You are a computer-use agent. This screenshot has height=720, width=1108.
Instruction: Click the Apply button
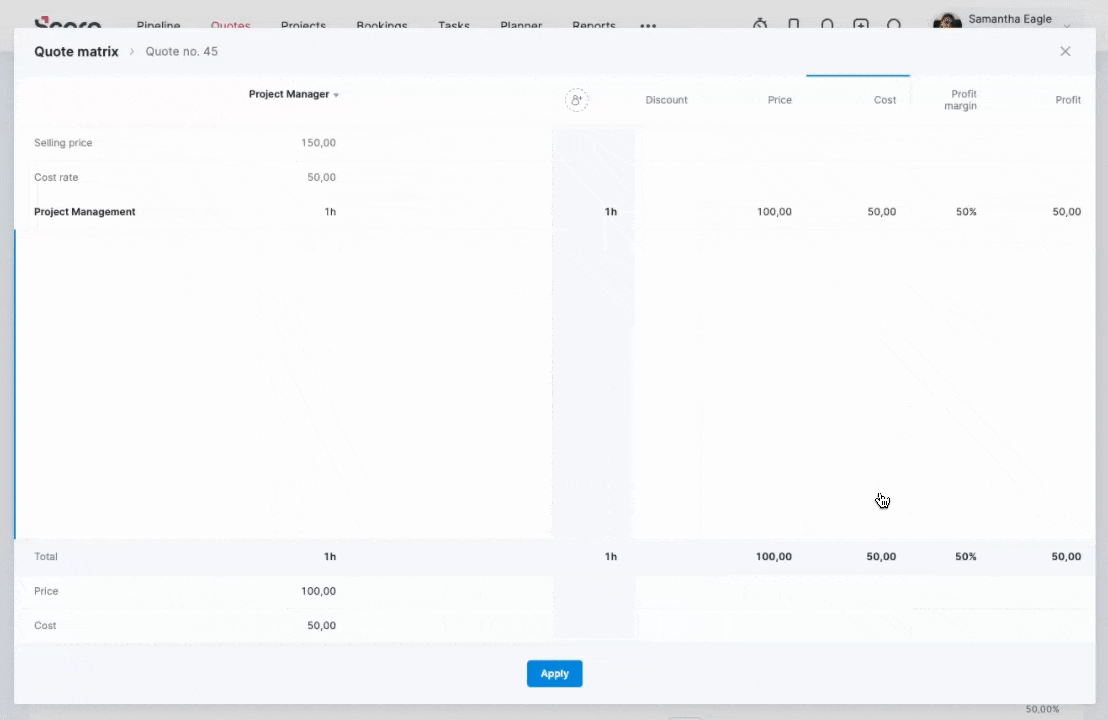point(555,673)
